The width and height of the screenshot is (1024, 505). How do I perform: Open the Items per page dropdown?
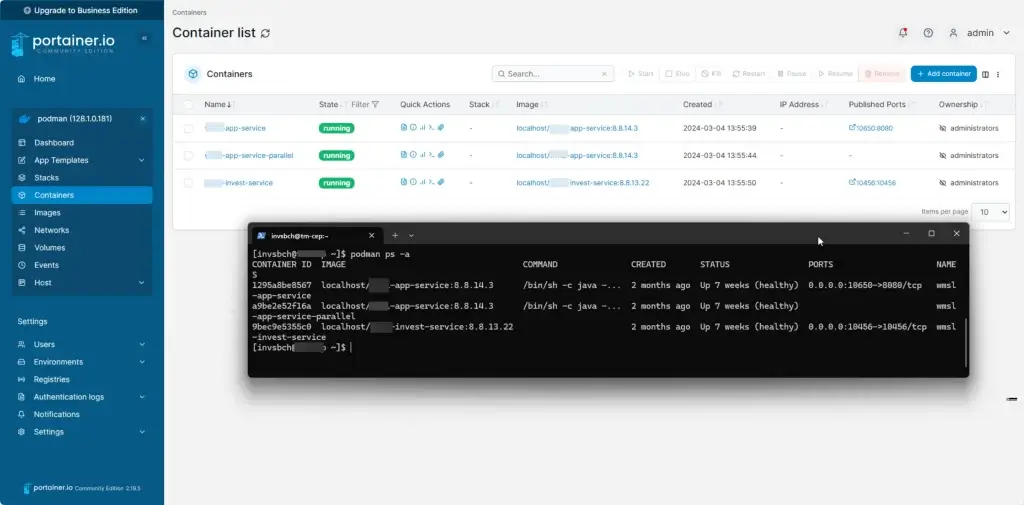(x=990, y=212)
